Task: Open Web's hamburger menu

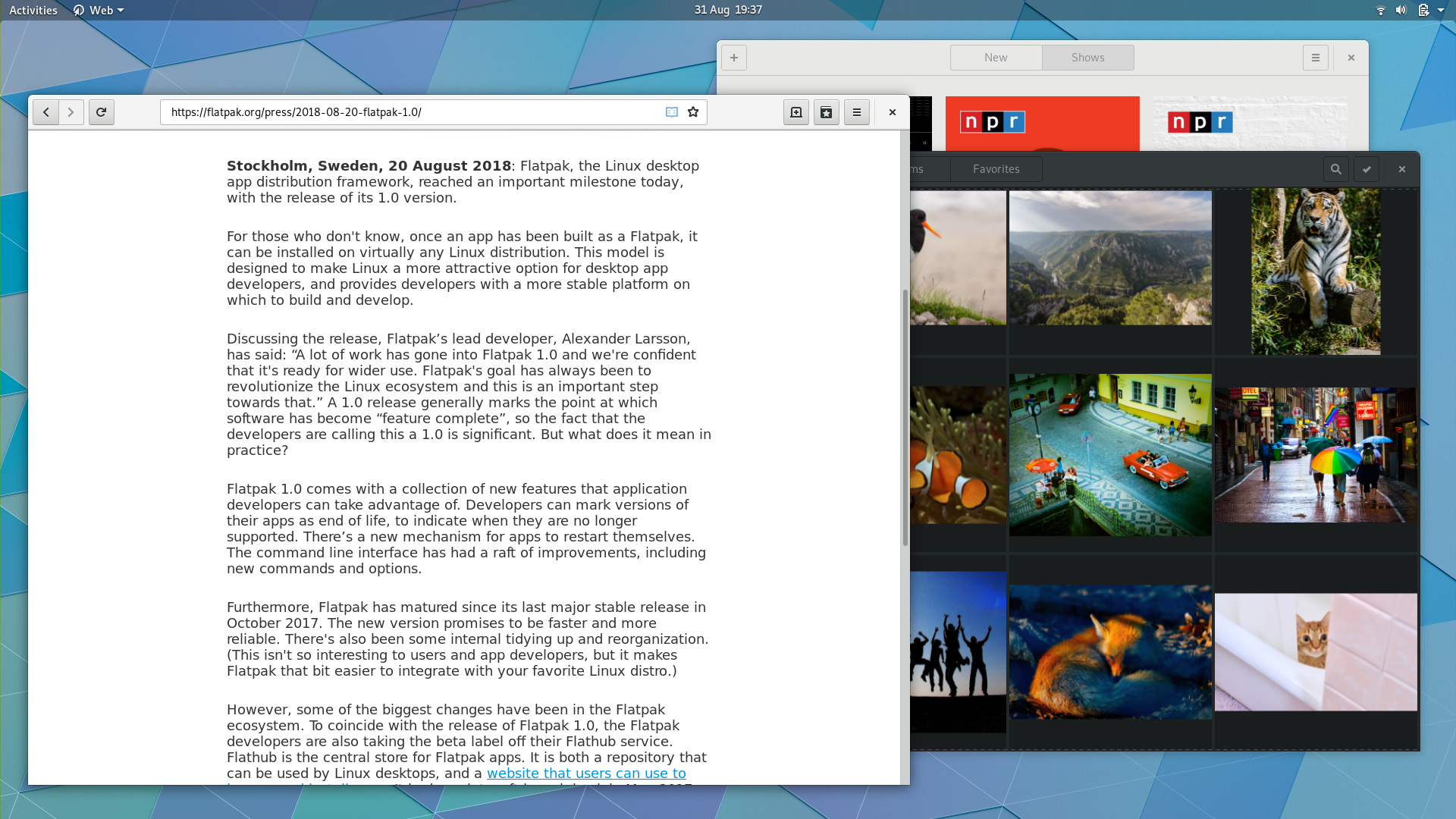Action: [856, 112]
